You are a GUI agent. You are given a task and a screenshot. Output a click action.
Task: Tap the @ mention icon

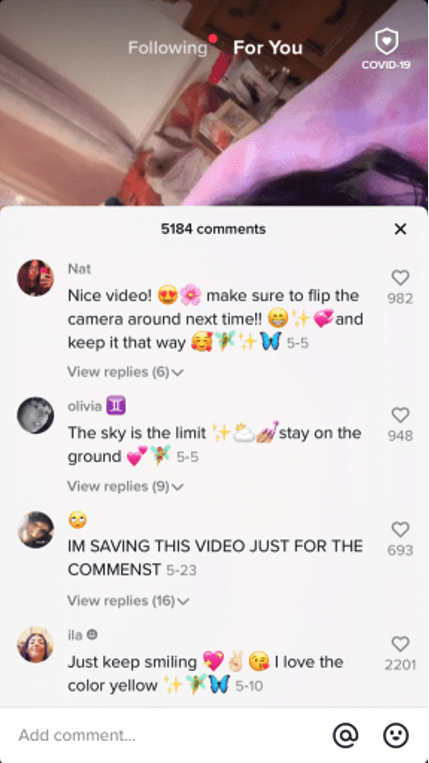click(345, 735)
